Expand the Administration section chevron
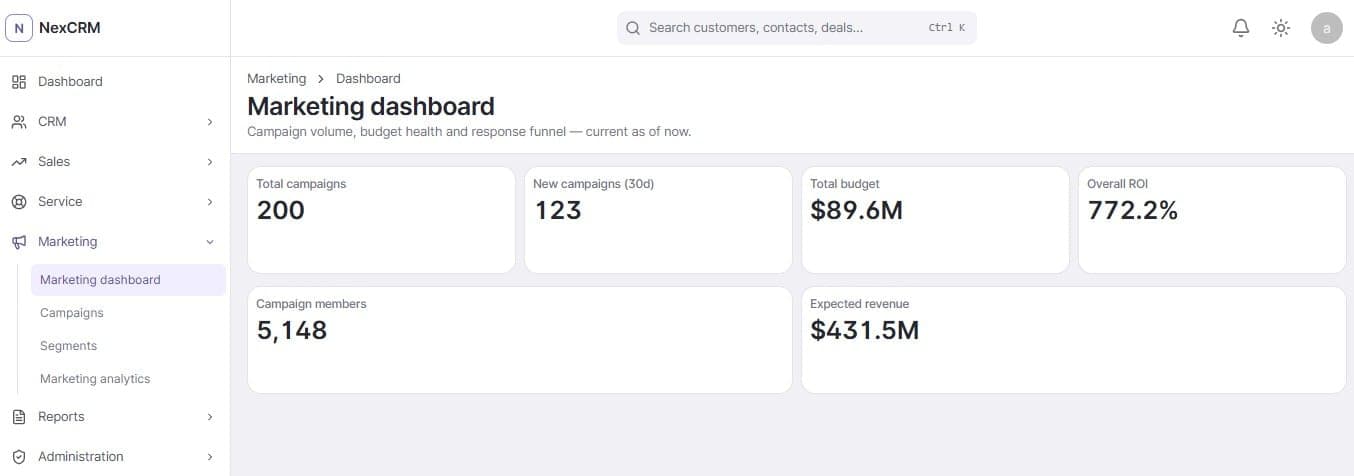 pos(210,457)
